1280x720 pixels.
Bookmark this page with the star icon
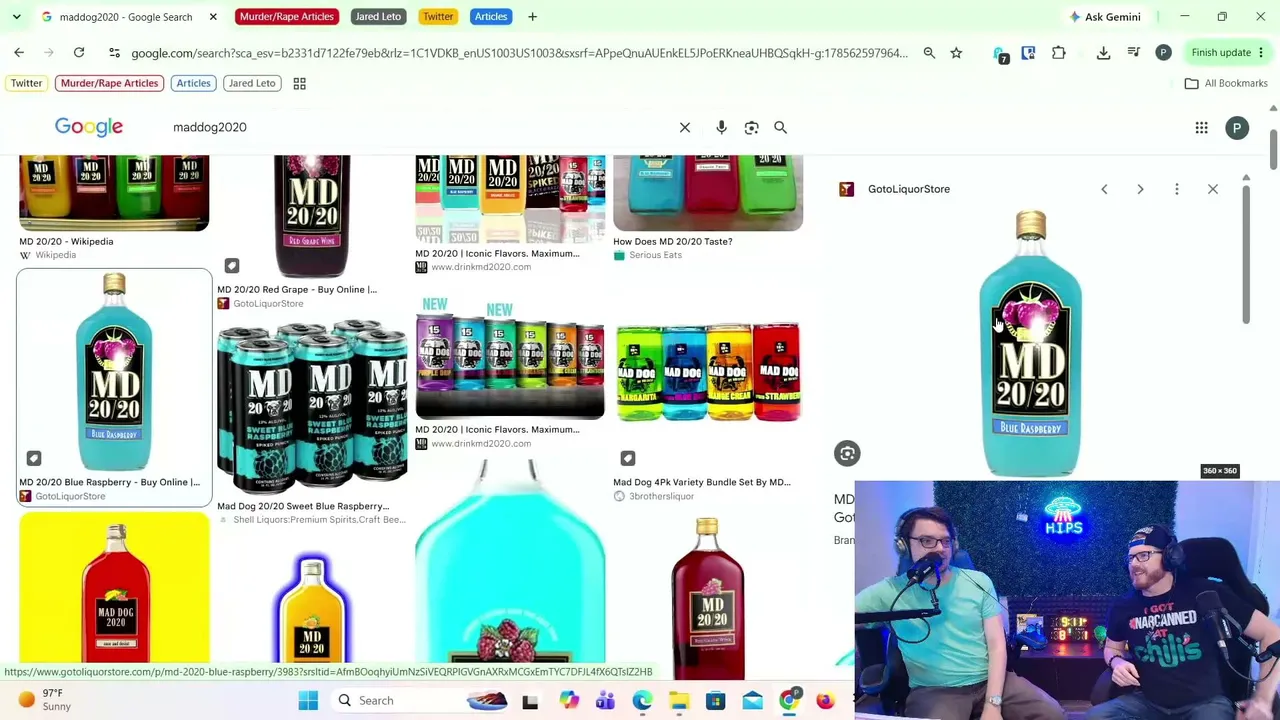956,53
